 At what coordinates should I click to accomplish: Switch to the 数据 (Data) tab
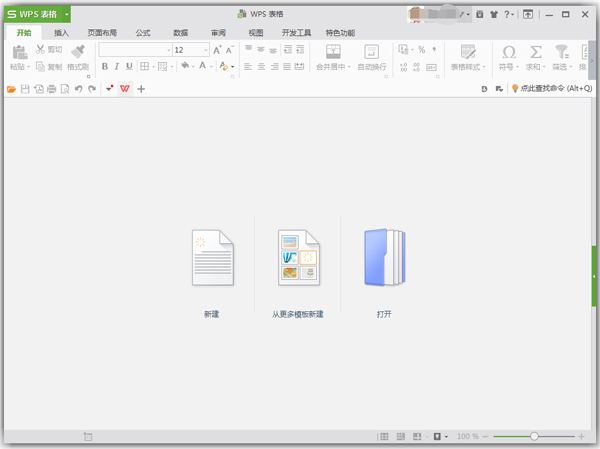click(x=181, y=33)
